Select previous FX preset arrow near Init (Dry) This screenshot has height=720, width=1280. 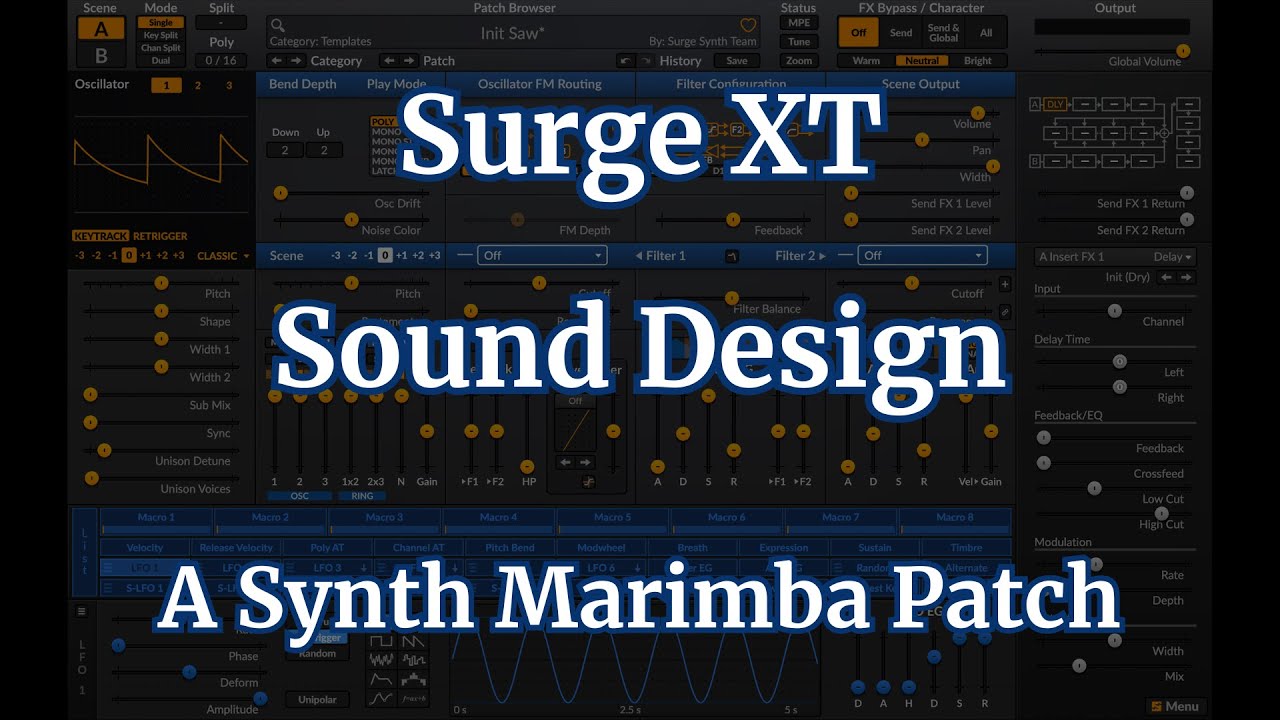pos(1166,277)
